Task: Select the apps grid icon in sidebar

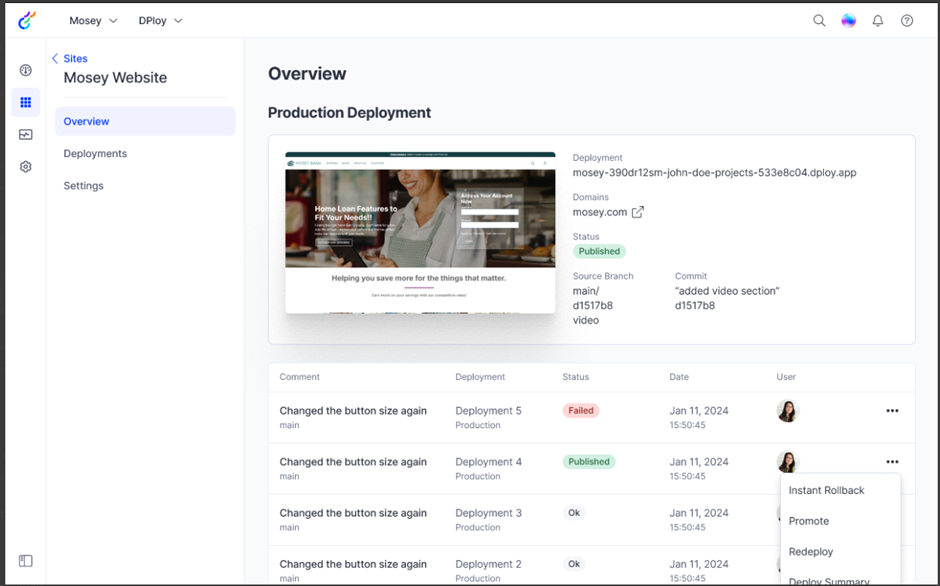Action: coord(26,102)
